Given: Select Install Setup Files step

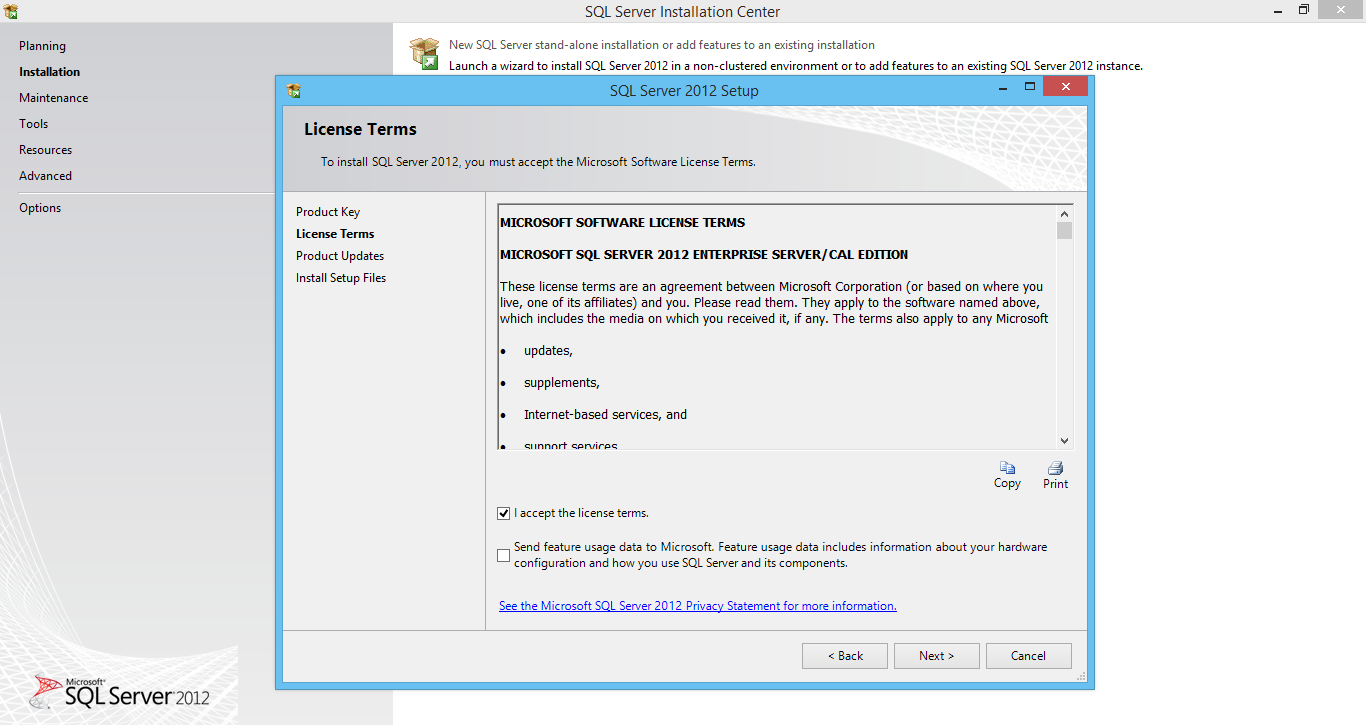Looking at the screenshot, I should [x=341, y=278].
